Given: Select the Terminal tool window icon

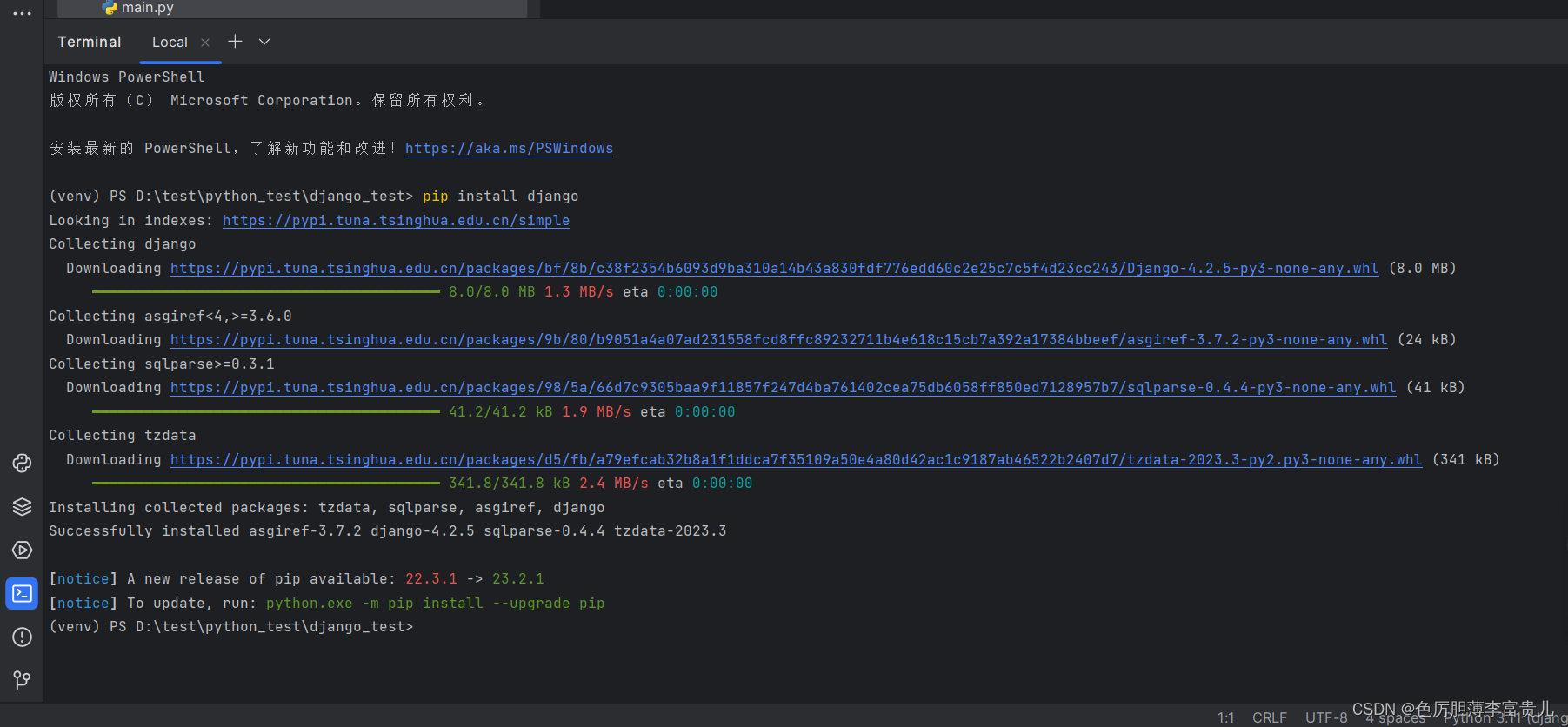Looking at the screenshot, I should pyautogui.click(x=22, y=594).
